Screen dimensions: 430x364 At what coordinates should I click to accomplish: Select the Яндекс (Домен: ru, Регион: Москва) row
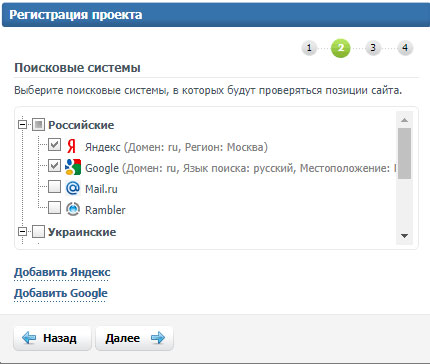click(176, 147)
